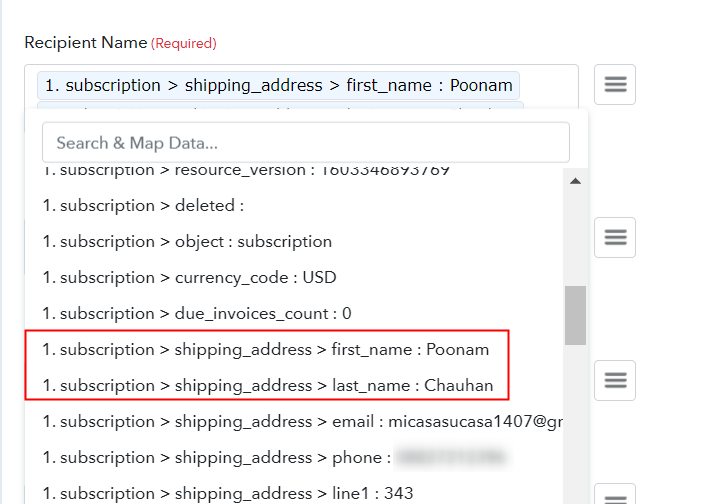Click the second hamburger menu icon
The image size is (726, 504).
click(x=614, y=237)
